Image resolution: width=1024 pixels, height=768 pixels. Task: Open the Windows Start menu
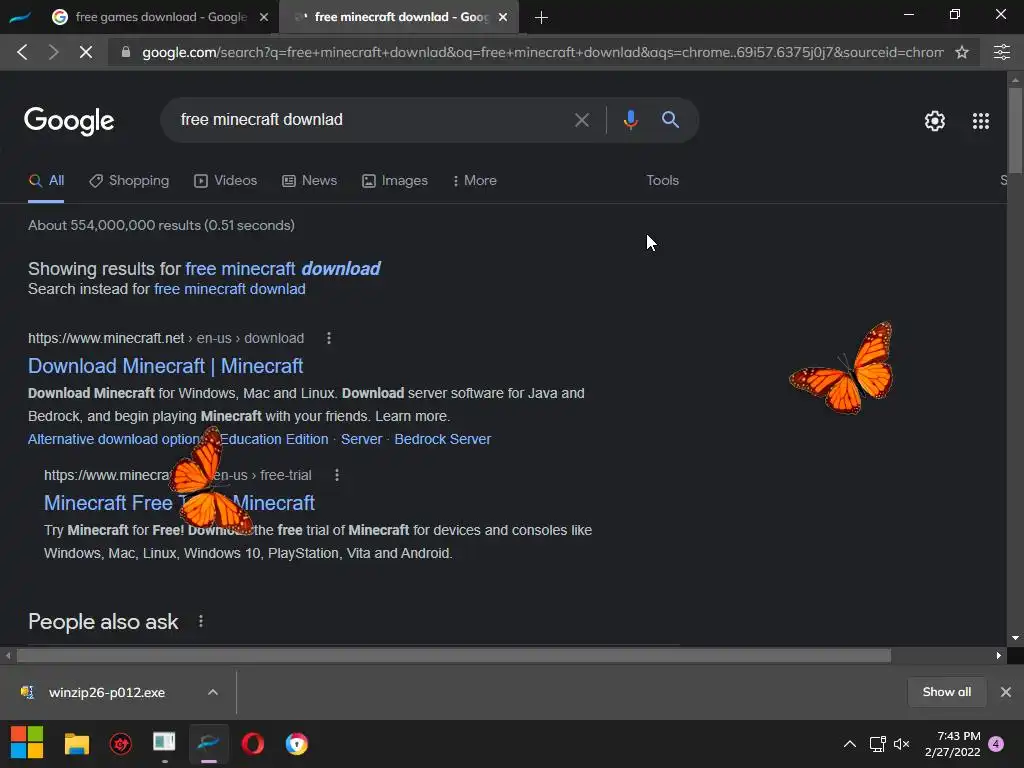click(27, 743)
